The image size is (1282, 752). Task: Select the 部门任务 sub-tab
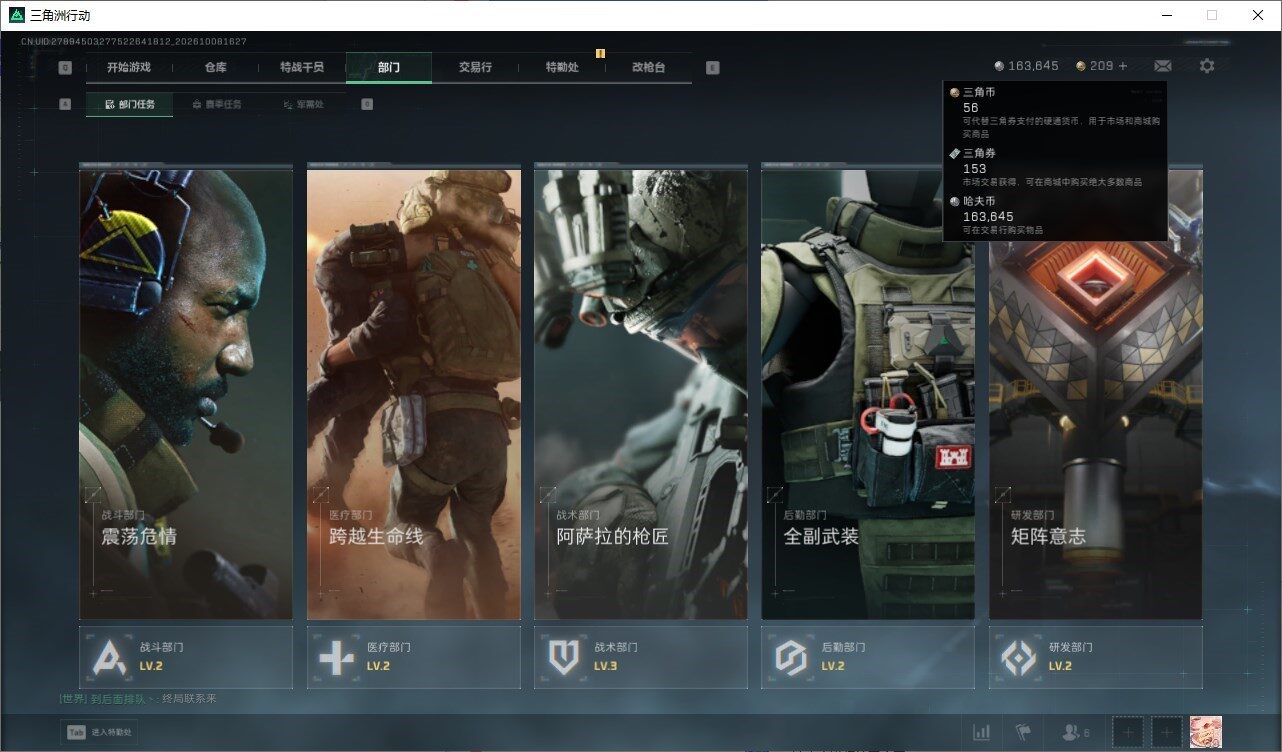[x=129, y=104]
